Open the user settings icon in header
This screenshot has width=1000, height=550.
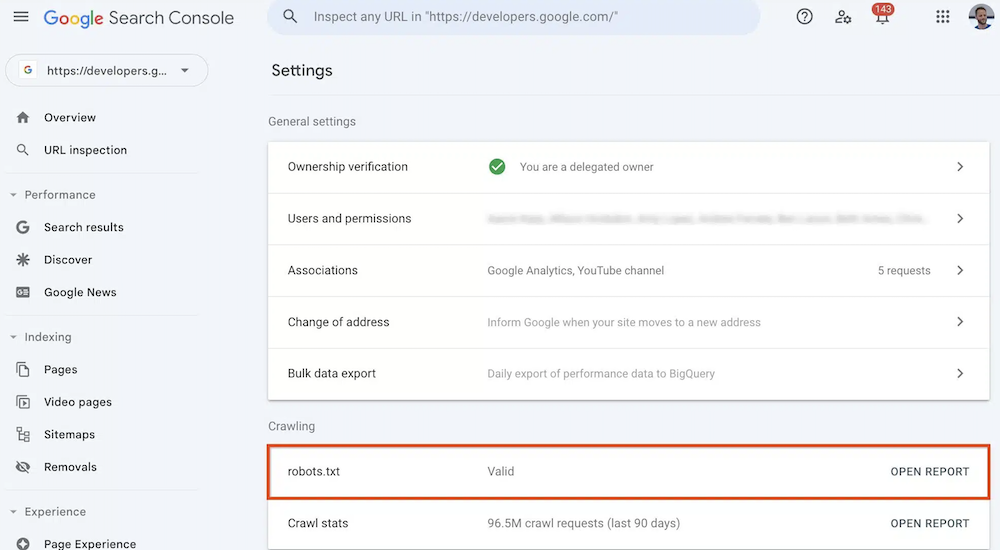843,17
